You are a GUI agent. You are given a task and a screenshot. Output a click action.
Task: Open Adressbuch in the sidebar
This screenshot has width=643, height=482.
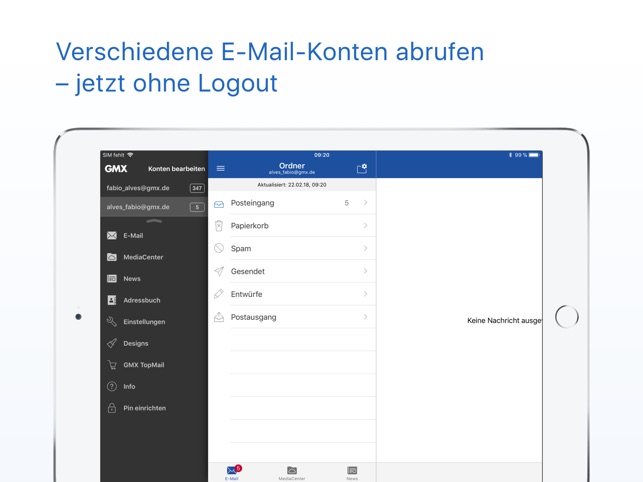(154, 300)
